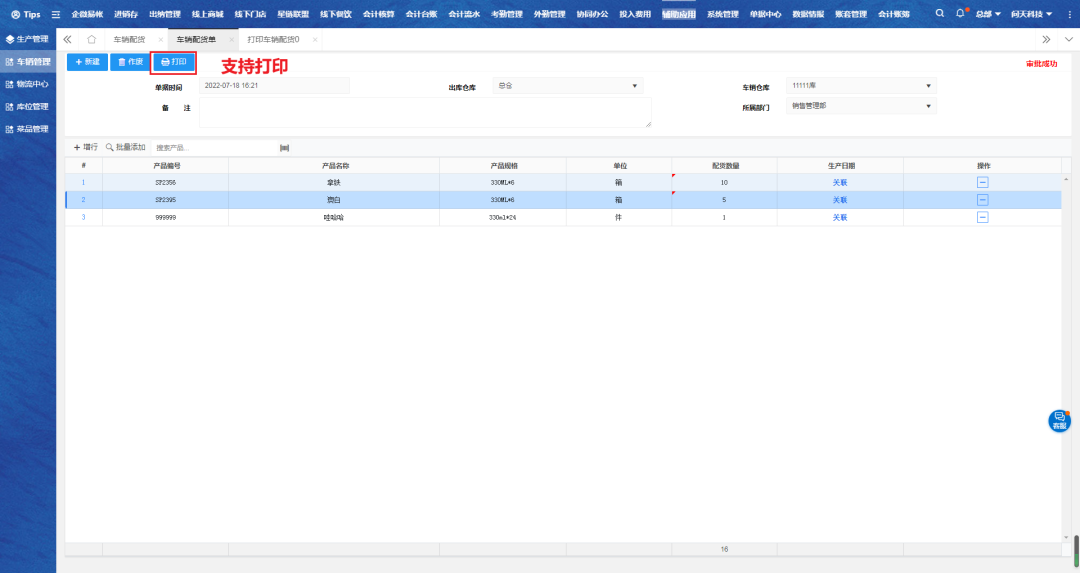1080x573 pixels.
Task: Click 关联 link in the 999999 row
Action: coord(840,217)
